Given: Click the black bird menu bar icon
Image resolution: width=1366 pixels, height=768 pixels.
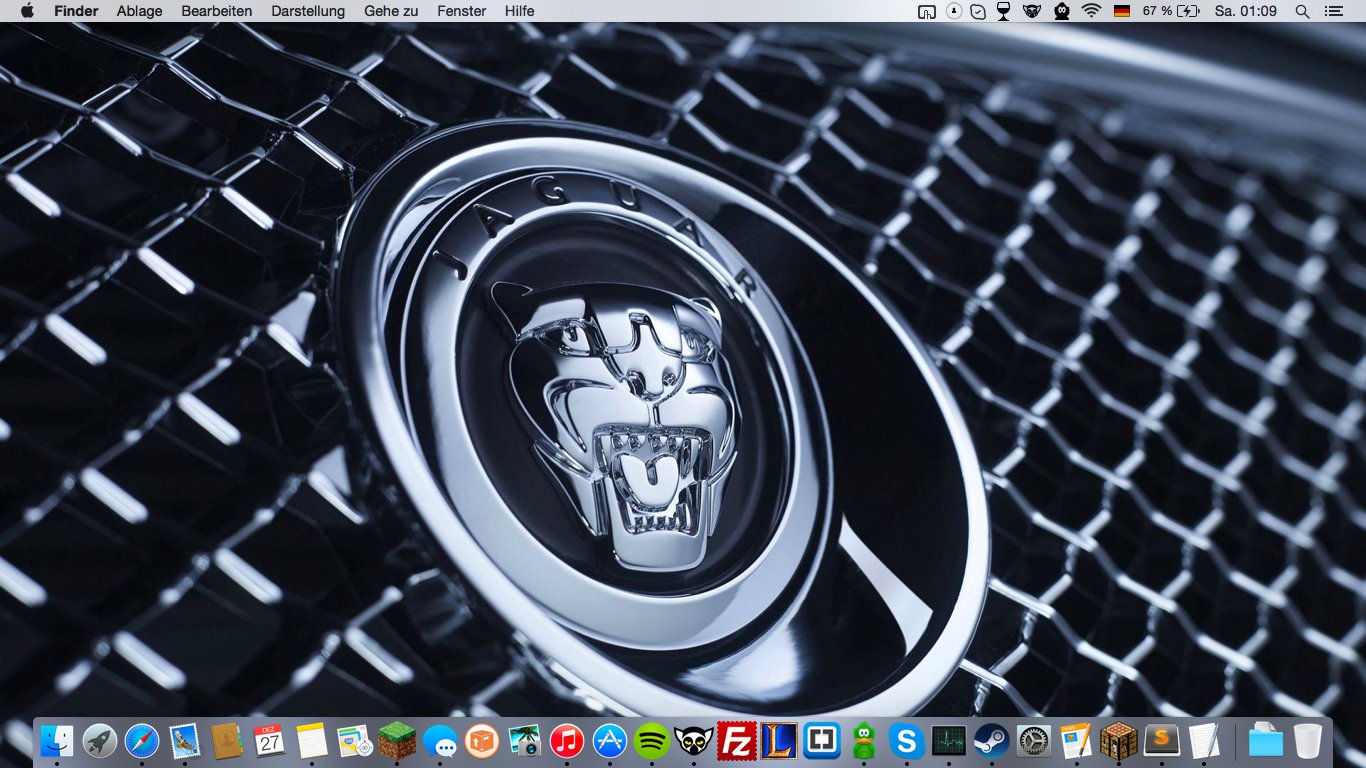Looking at the screenshot, I should pyautogui.click(x=1062, y=11).
